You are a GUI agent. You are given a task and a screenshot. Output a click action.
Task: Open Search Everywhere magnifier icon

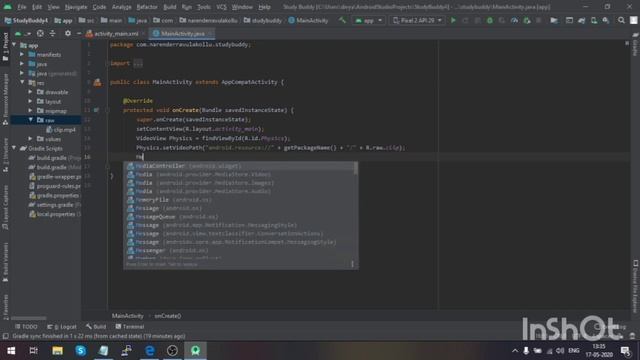(x=621, y=20)
